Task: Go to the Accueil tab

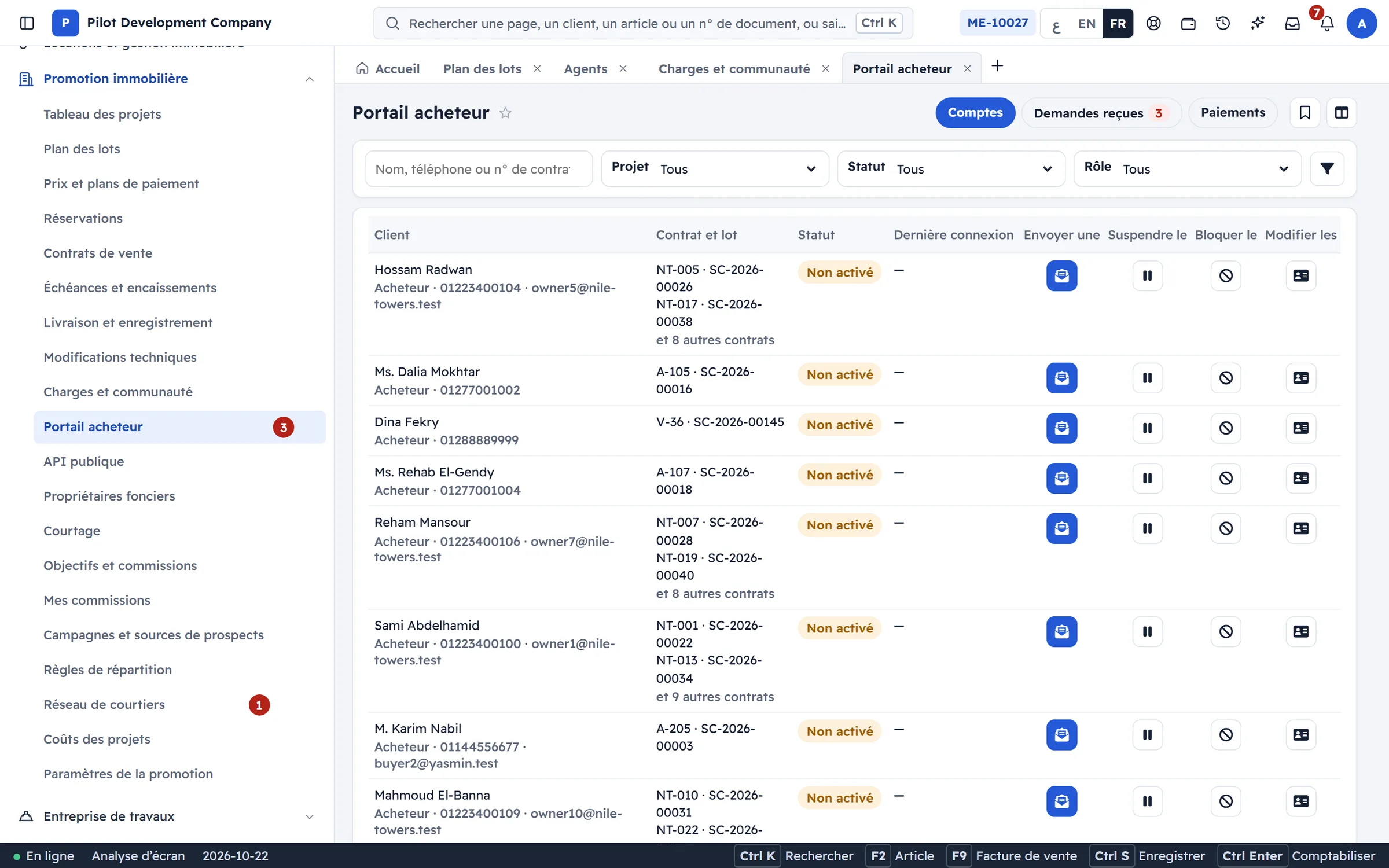Action: pyautogui.click(x=388, y=69)
